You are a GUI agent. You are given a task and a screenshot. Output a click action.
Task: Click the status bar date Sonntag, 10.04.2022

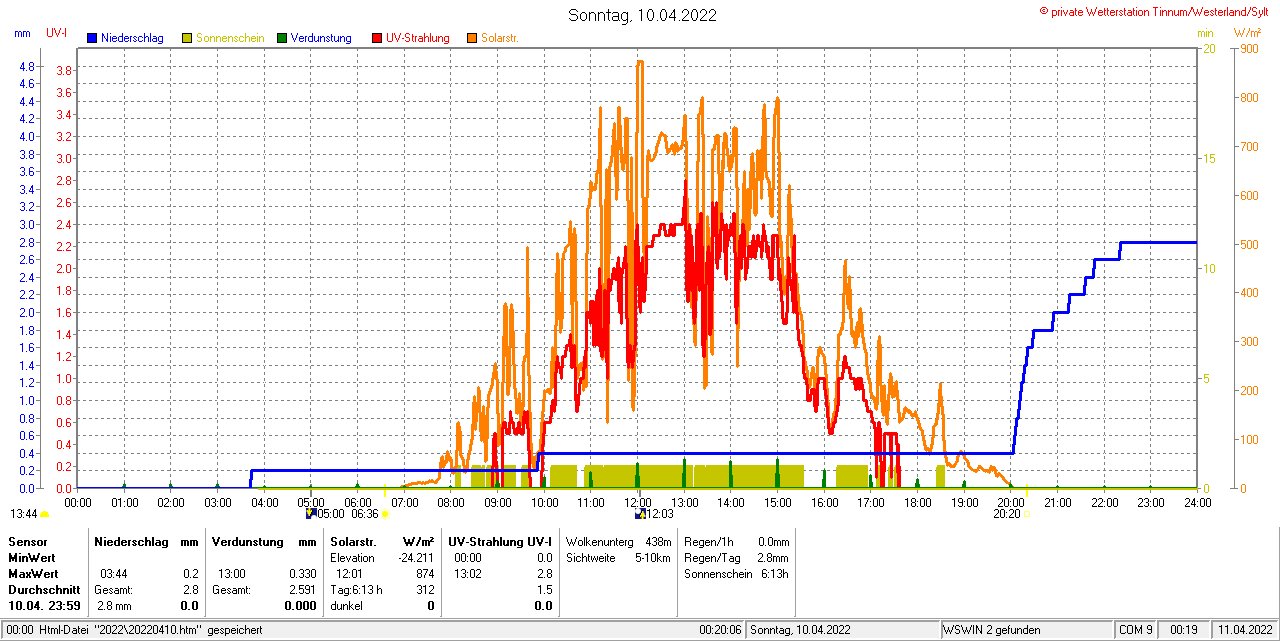coord(800,630)
